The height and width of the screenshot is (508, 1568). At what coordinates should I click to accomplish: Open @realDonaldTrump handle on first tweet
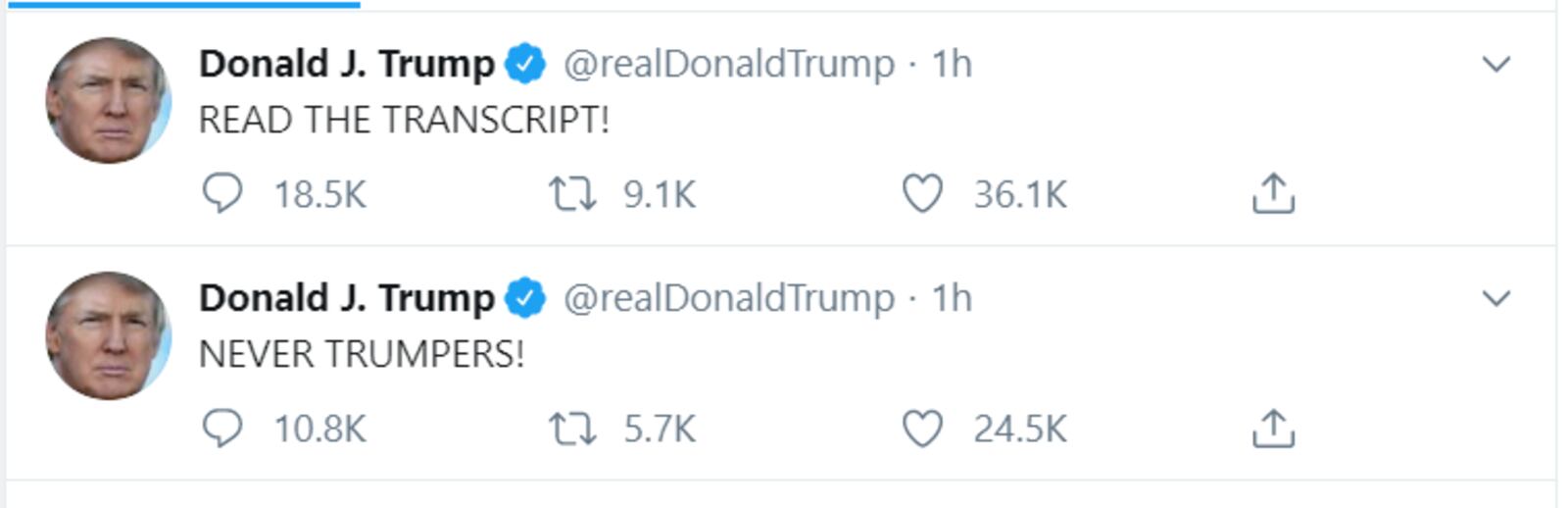pyautogui.click(x=728, y=64)
